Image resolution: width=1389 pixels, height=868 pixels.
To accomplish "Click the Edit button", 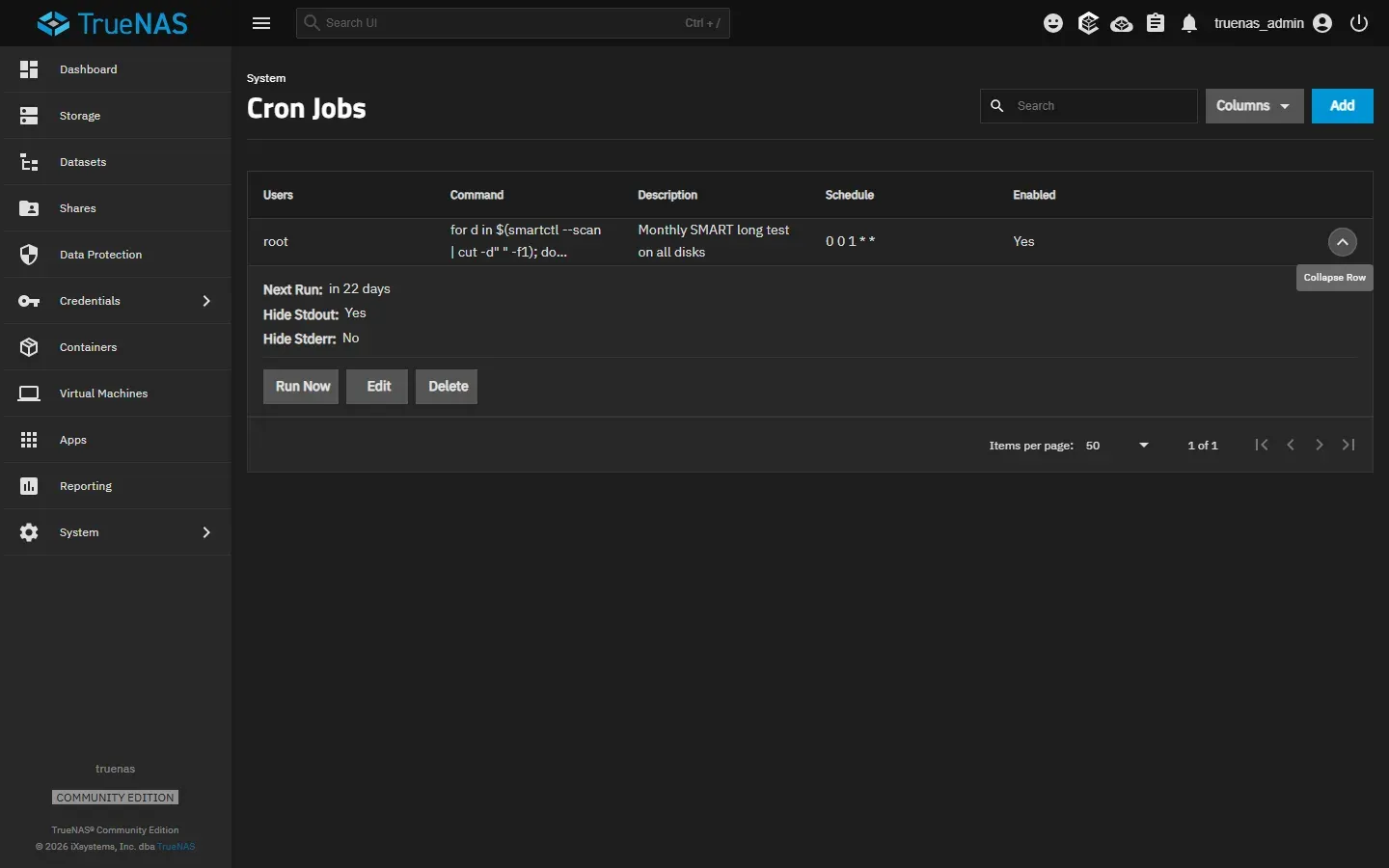I will coord(377,387).
